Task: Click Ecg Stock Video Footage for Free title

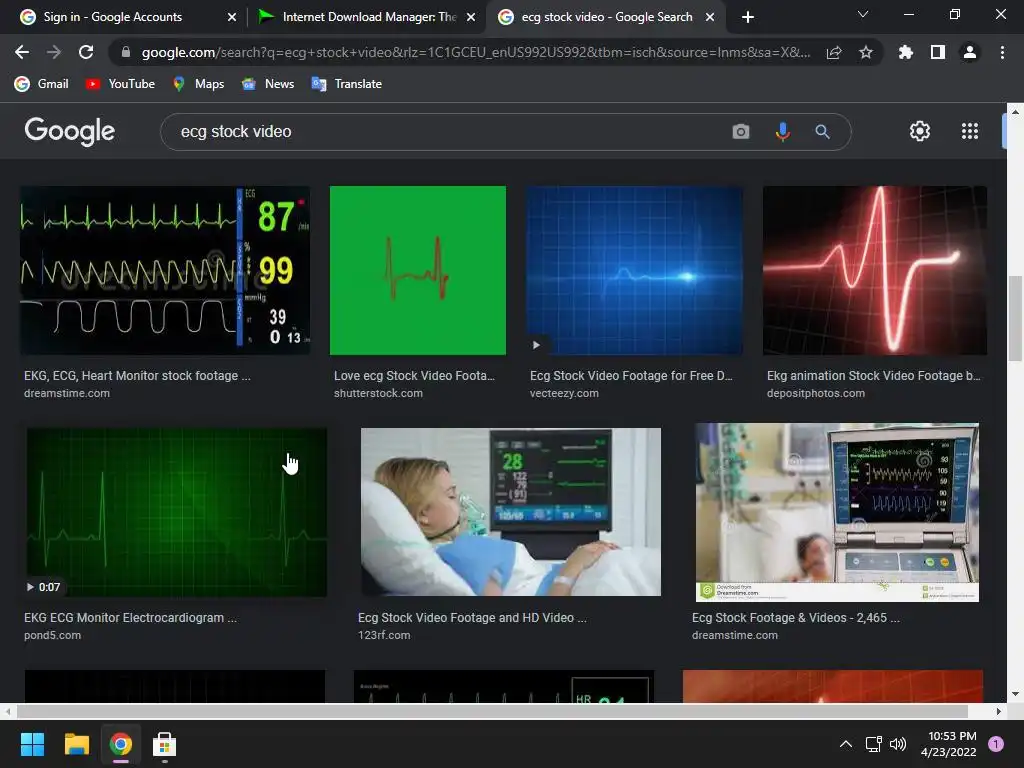Action: pos(631,376)
